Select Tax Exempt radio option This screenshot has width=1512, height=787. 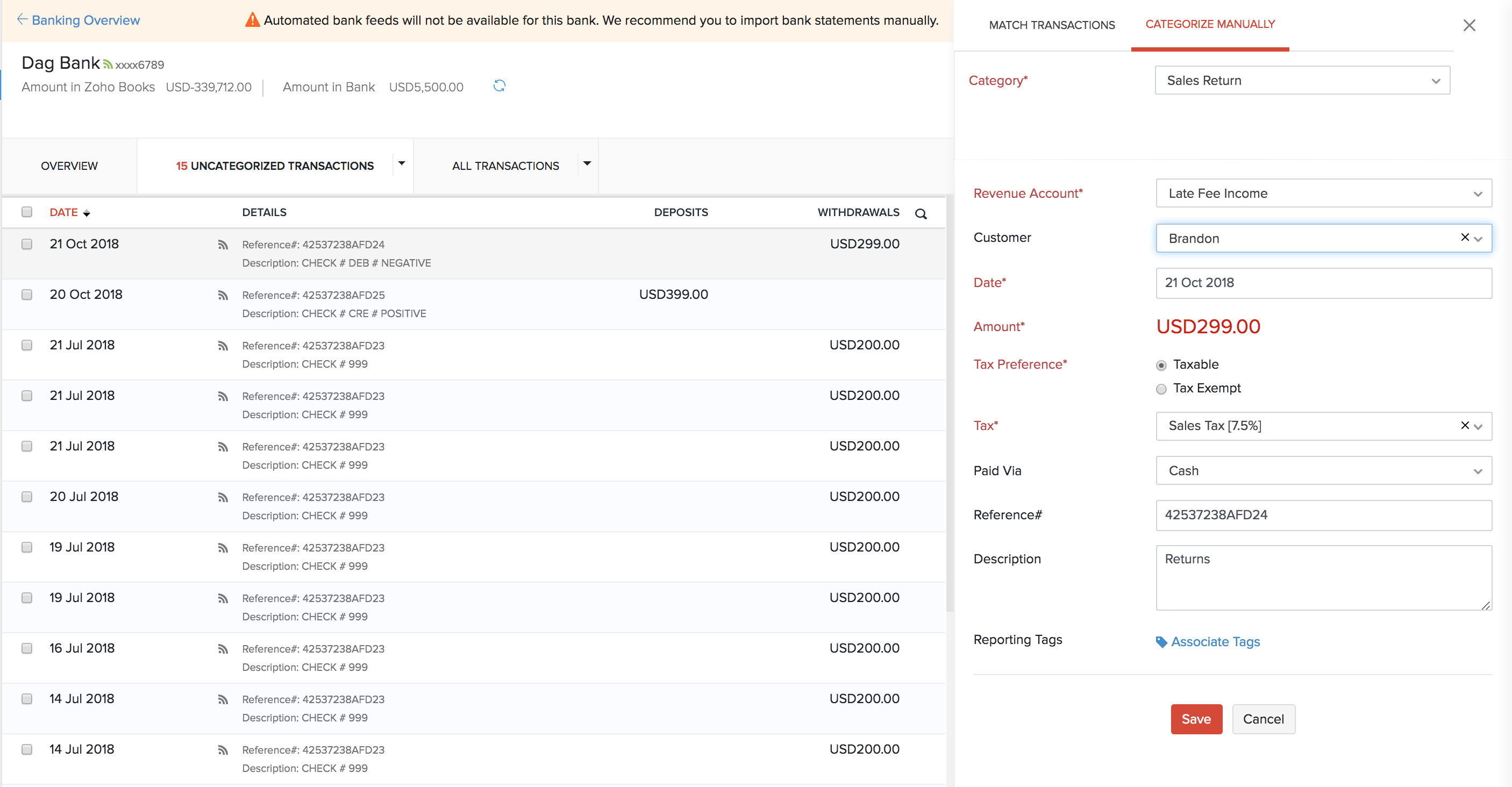click(1160, 389)
